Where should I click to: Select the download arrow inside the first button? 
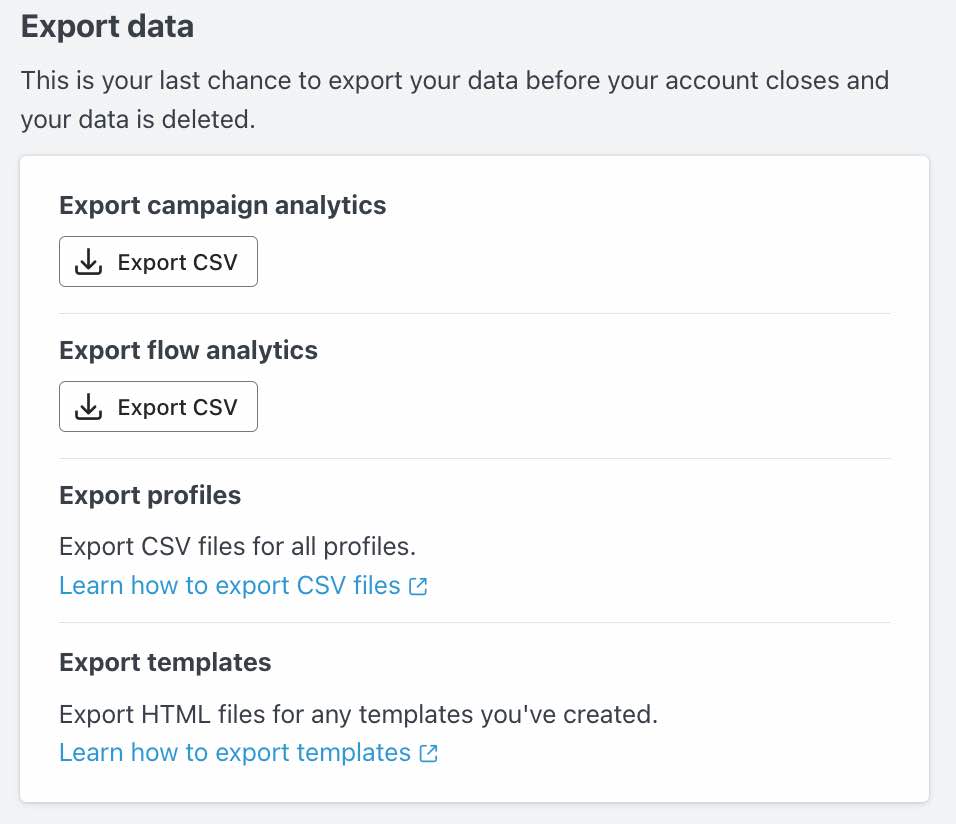[88, 261]
